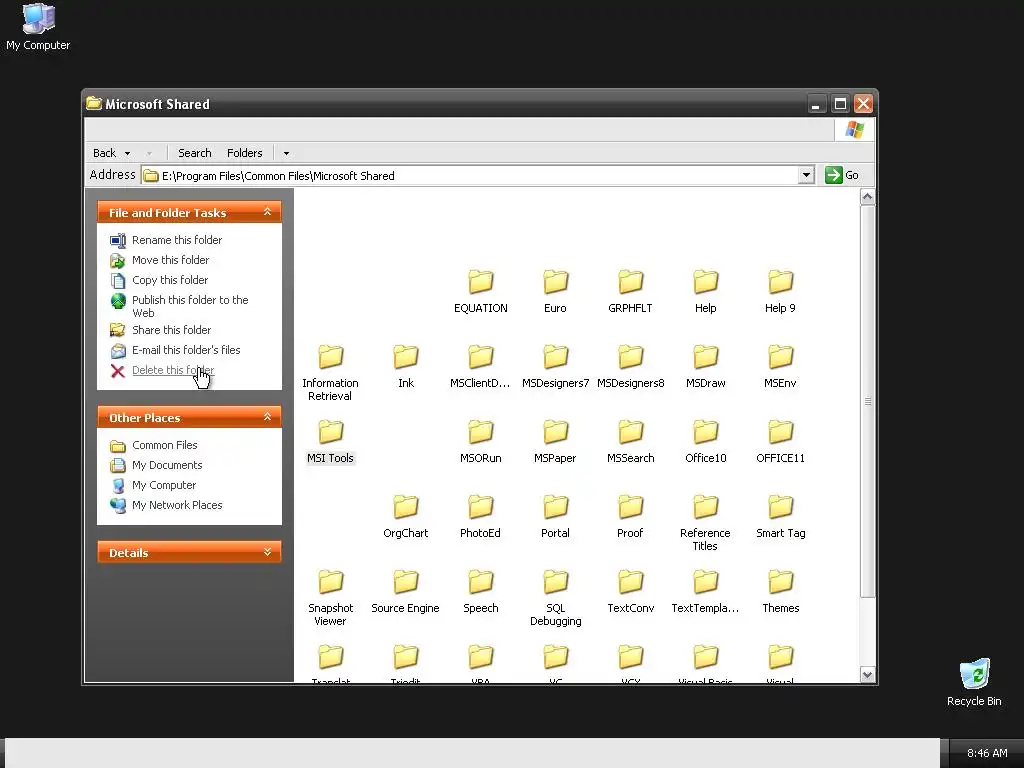Select the MSDesigners7 folder

pos(556,366)
